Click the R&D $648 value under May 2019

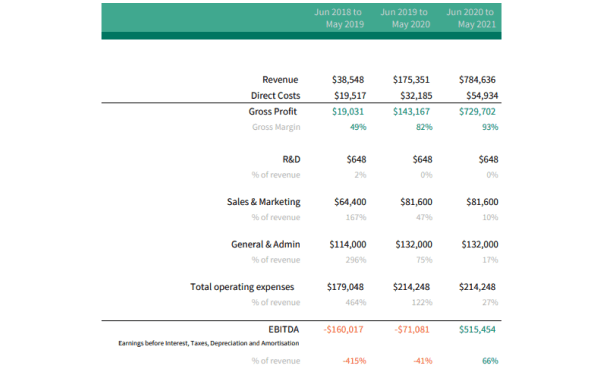[357, 159]
